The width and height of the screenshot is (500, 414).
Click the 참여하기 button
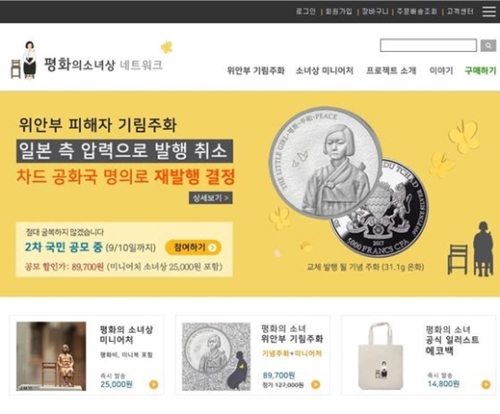click(193, 247)
